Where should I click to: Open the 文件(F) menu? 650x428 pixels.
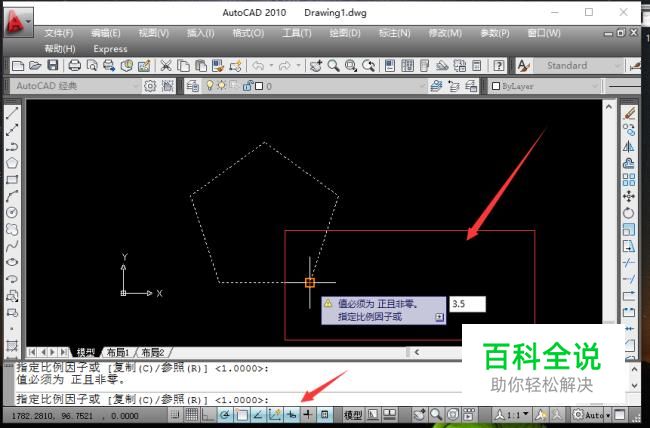[58, 33]
